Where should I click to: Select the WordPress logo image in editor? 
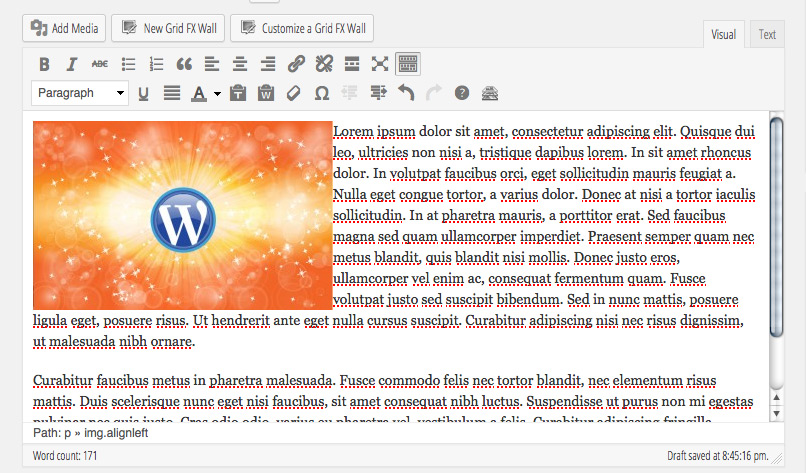(182, 215)
